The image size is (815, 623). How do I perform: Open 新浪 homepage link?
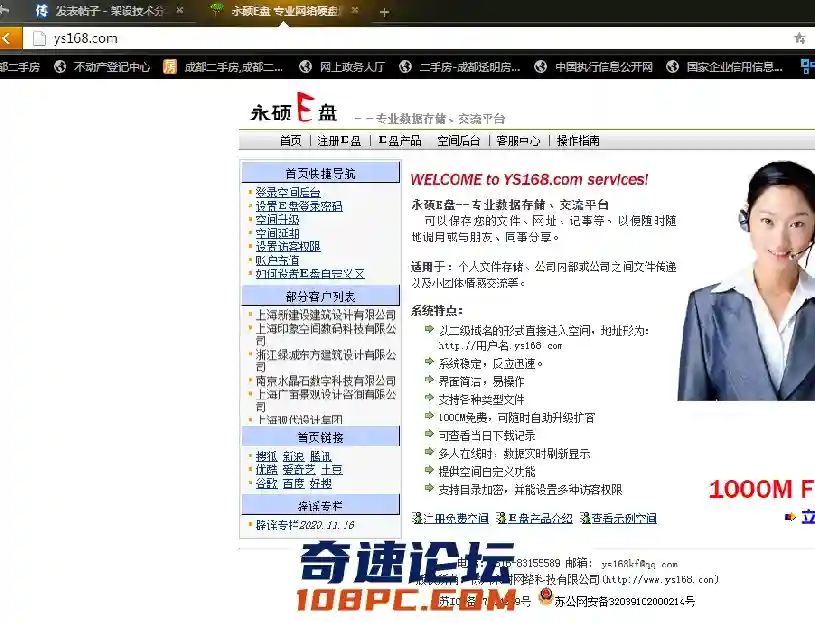pos(293,457)
